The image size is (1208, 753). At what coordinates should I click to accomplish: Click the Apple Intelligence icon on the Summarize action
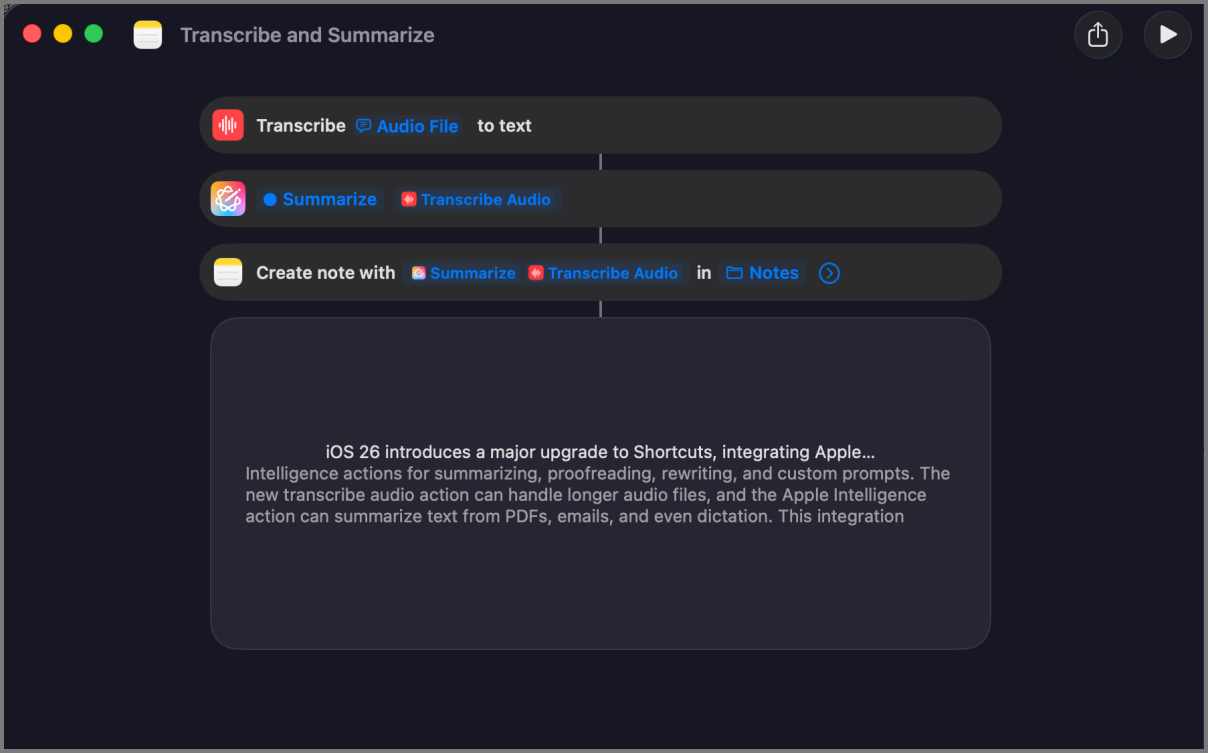coord(228,198)
